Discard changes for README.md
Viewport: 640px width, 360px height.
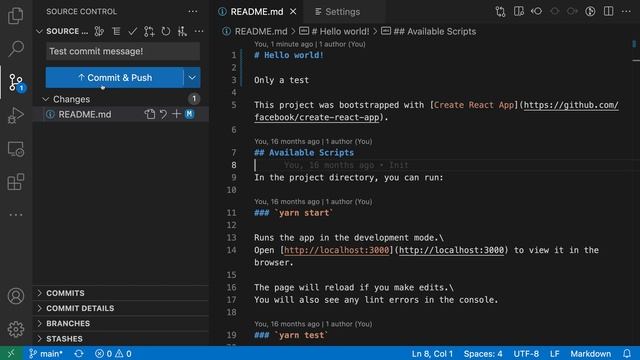(163, 114)
